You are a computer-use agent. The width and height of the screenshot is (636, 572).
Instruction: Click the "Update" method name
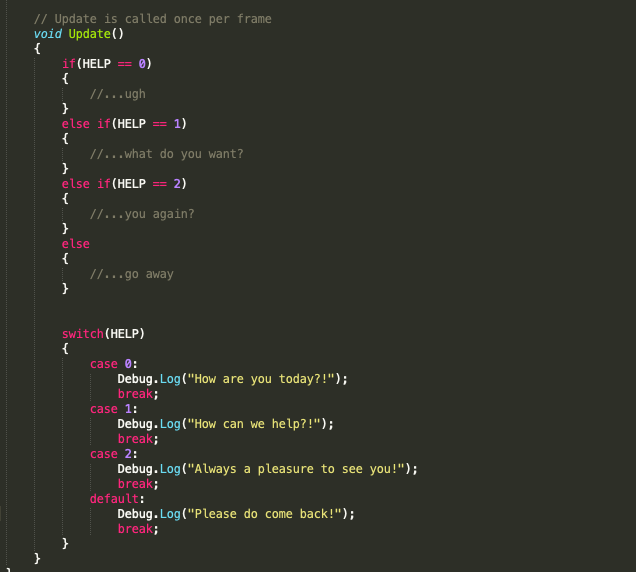pos(90,34)
